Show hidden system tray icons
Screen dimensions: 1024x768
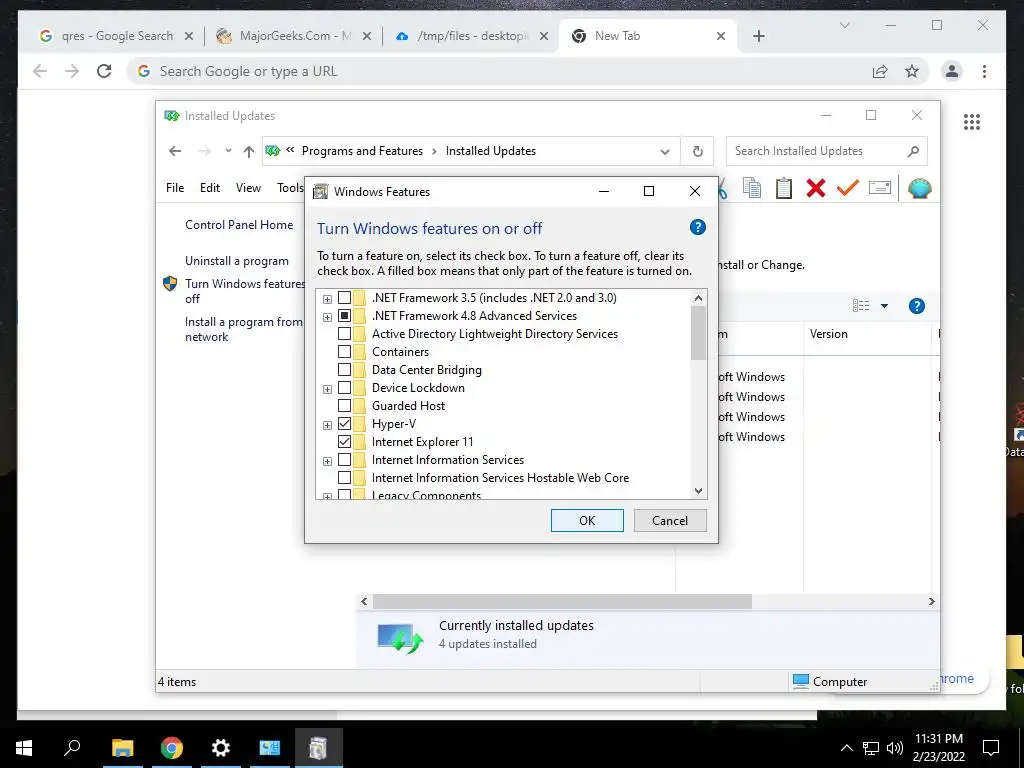(846, 748)
